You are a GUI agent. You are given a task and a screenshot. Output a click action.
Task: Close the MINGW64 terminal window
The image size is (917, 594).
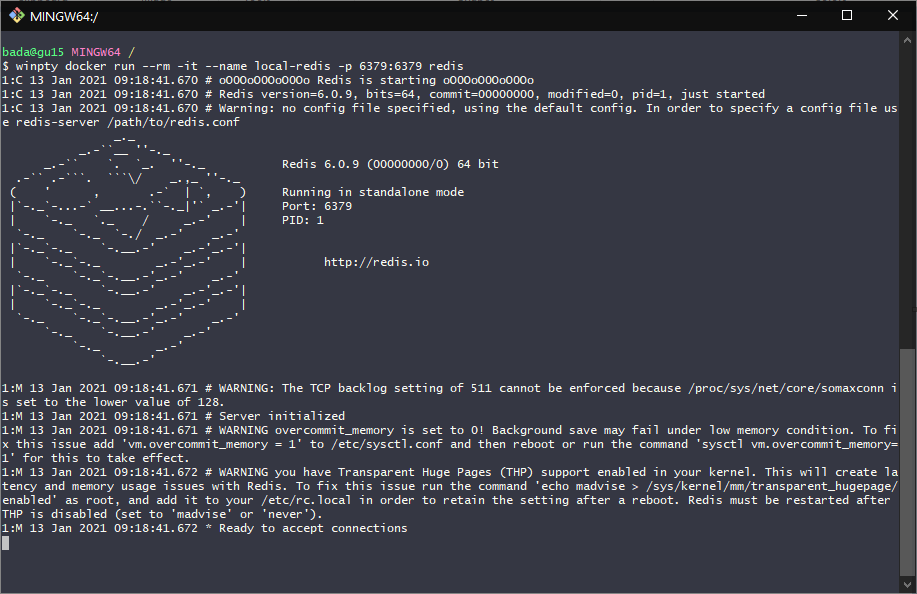click(x=893, y=15)
